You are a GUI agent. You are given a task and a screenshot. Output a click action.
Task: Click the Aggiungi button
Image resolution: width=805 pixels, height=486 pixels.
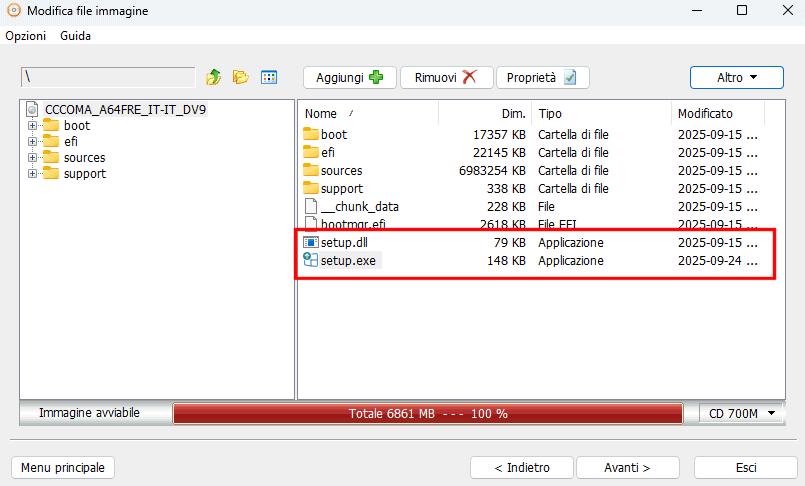coord(350,77)
